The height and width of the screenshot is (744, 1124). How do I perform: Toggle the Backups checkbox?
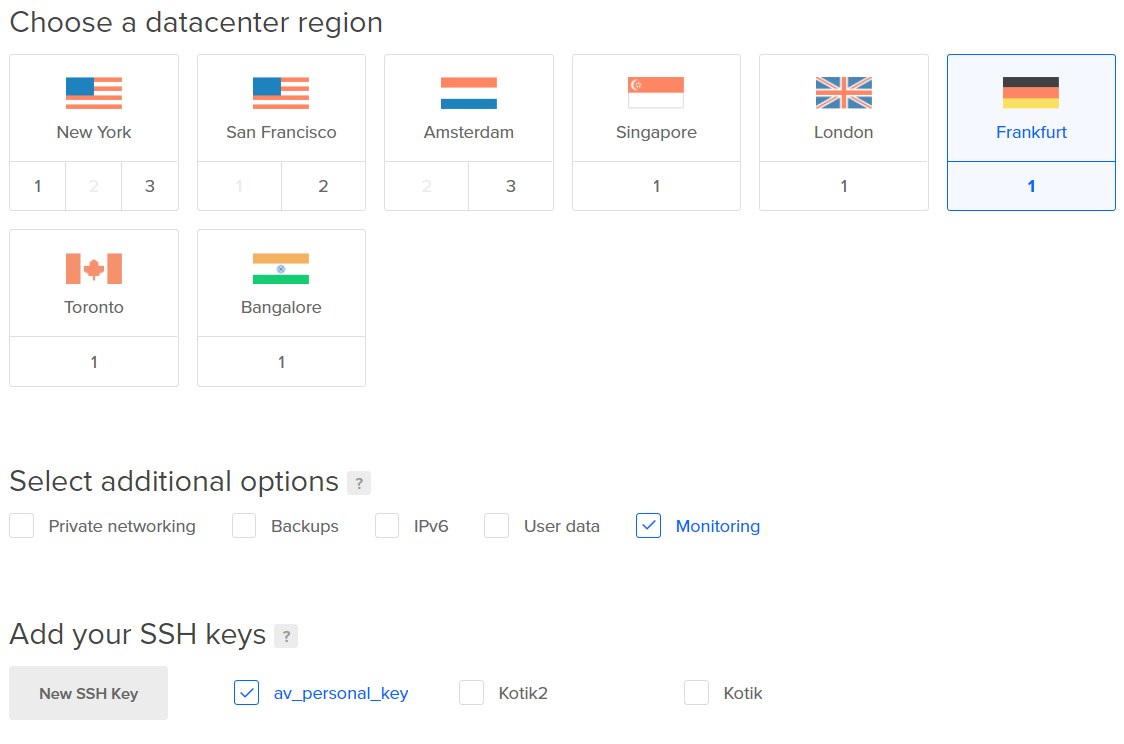[x=244, y=526]
